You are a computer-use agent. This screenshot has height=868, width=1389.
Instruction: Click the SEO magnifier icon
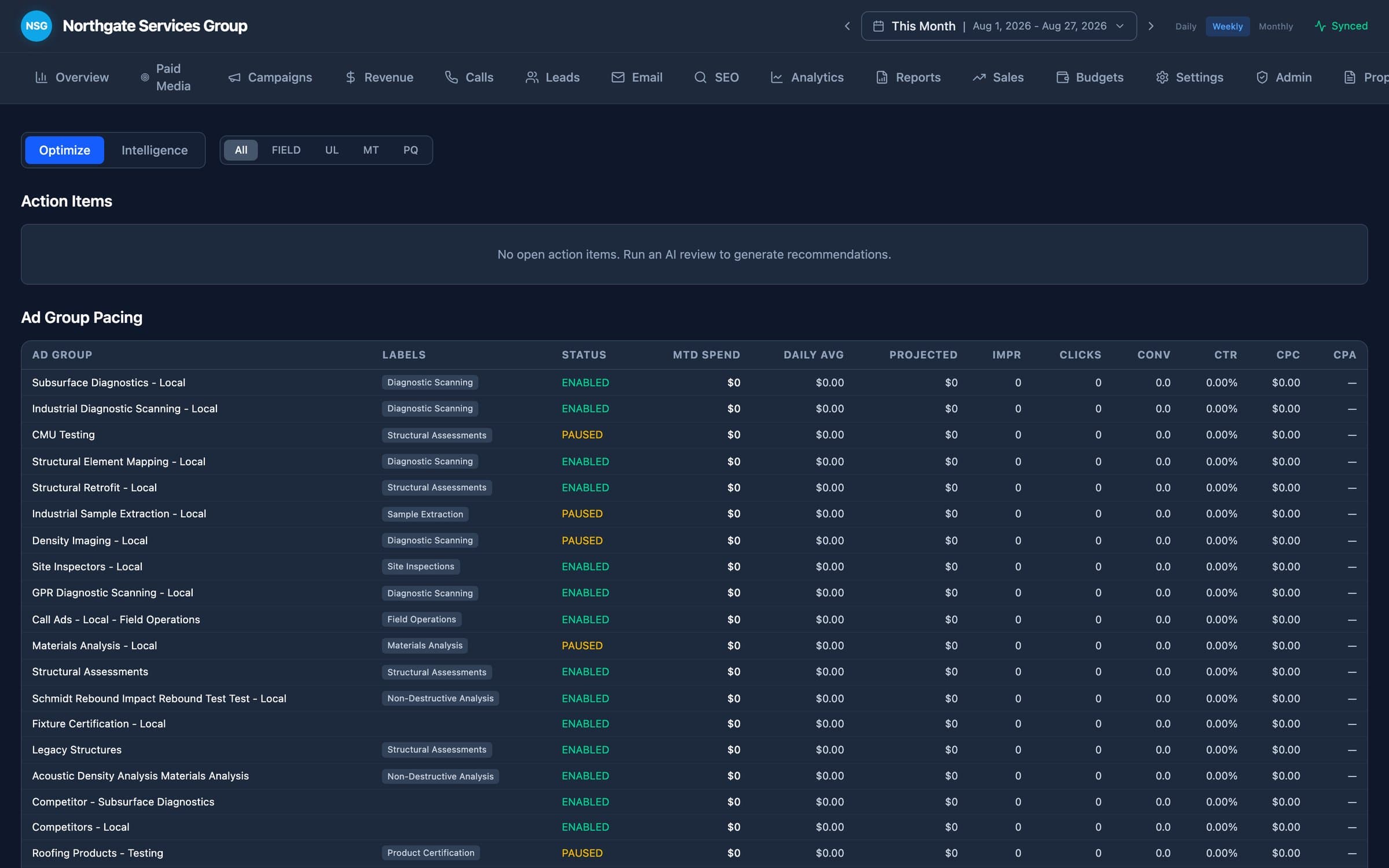(700, 77)
